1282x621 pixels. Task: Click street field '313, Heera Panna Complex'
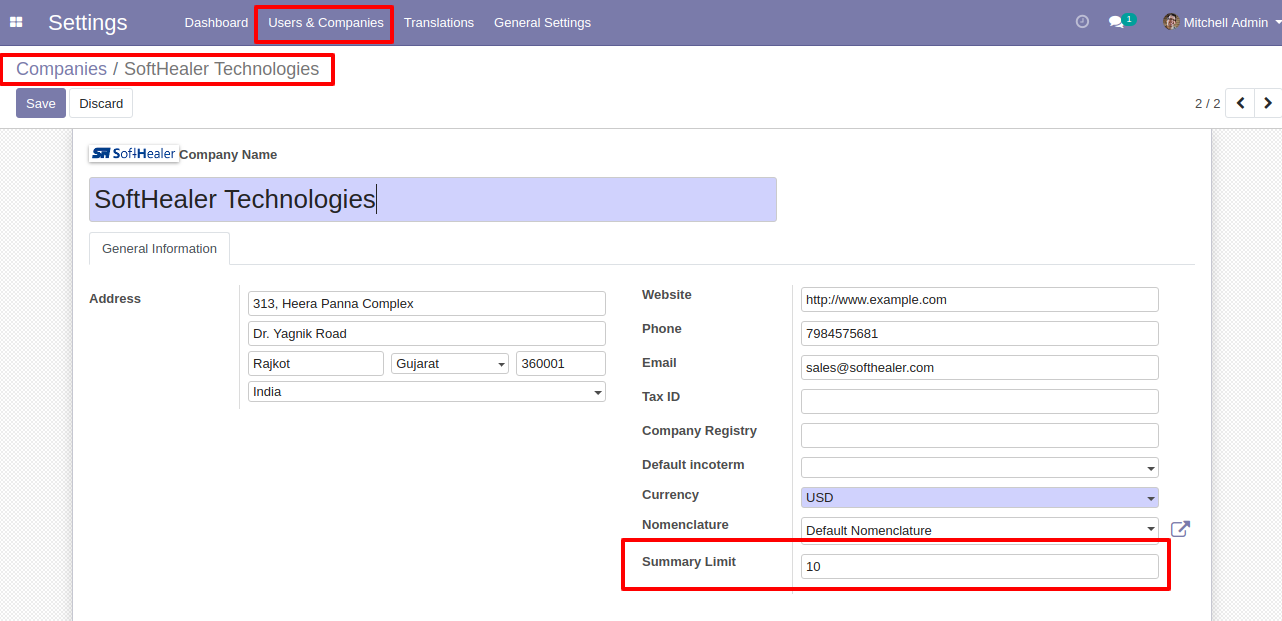click(x=427, y=304)
